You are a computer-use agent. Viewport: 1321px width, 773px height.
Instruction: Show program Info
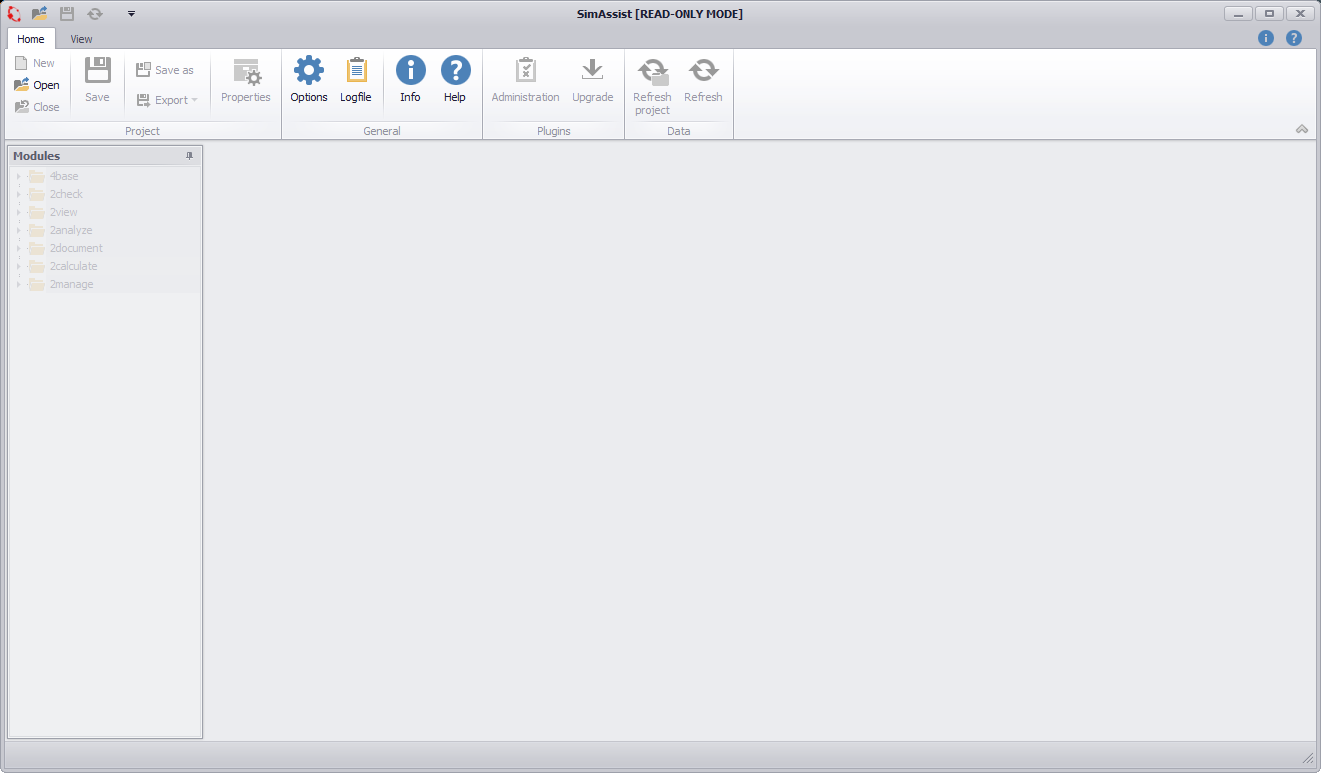[x=410, y=80]
